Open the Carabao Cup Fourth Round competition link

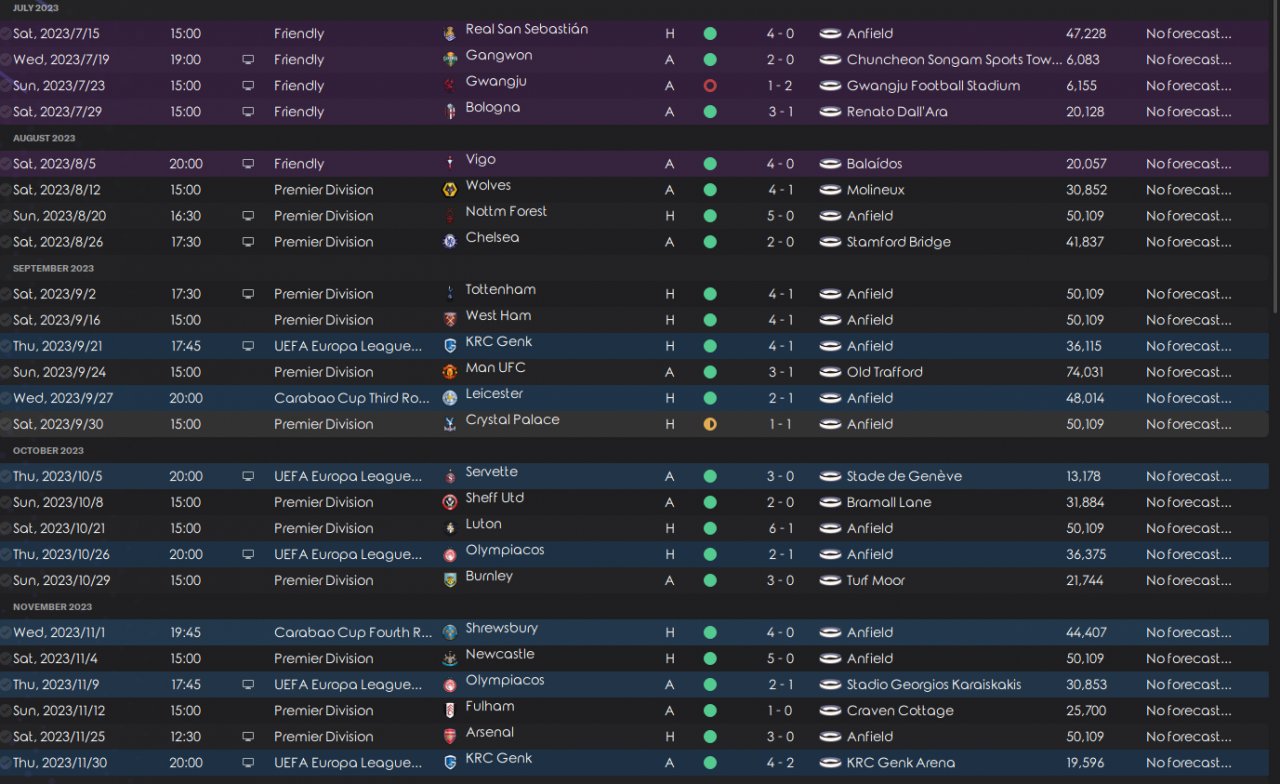point(353,632)
